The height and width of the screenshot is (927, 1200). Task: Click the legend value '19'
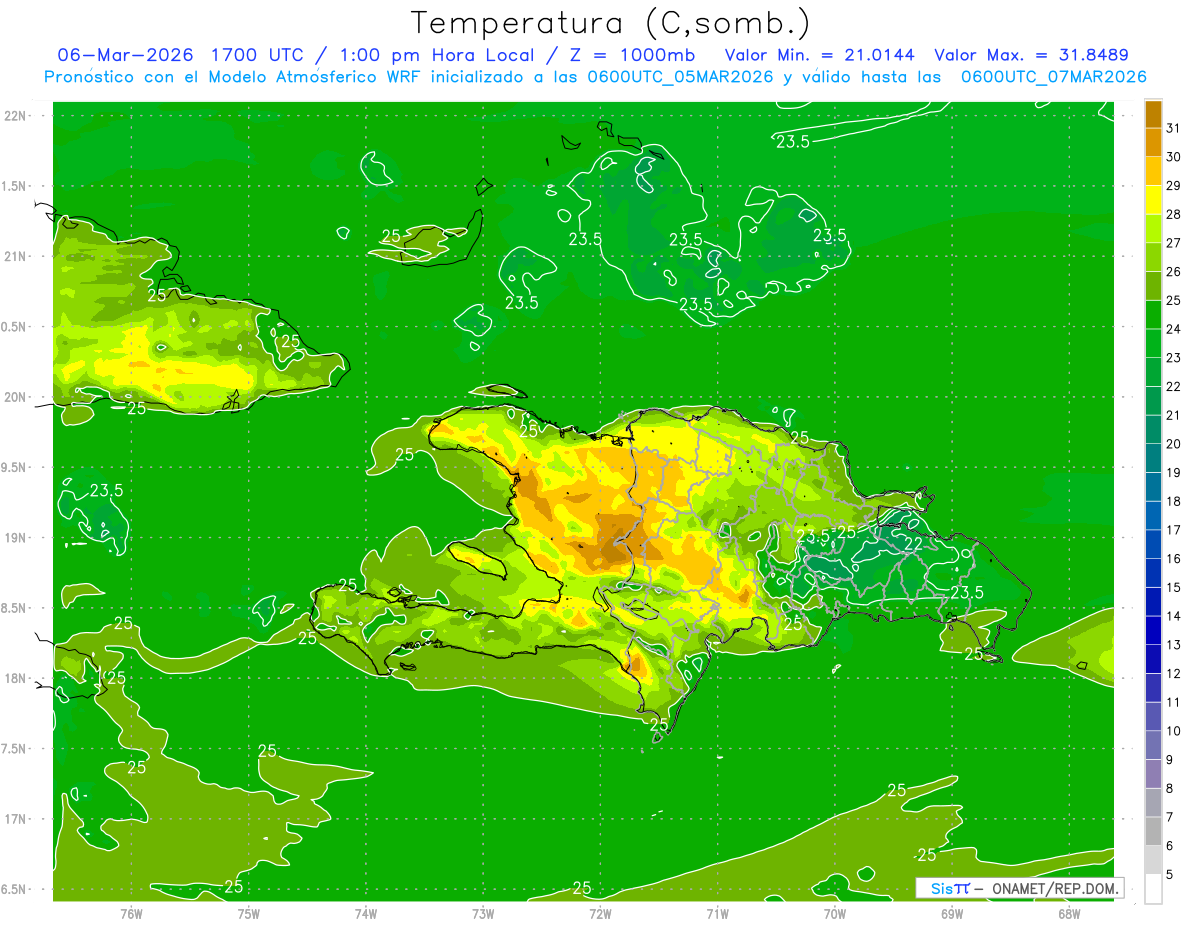[1174, 473]
